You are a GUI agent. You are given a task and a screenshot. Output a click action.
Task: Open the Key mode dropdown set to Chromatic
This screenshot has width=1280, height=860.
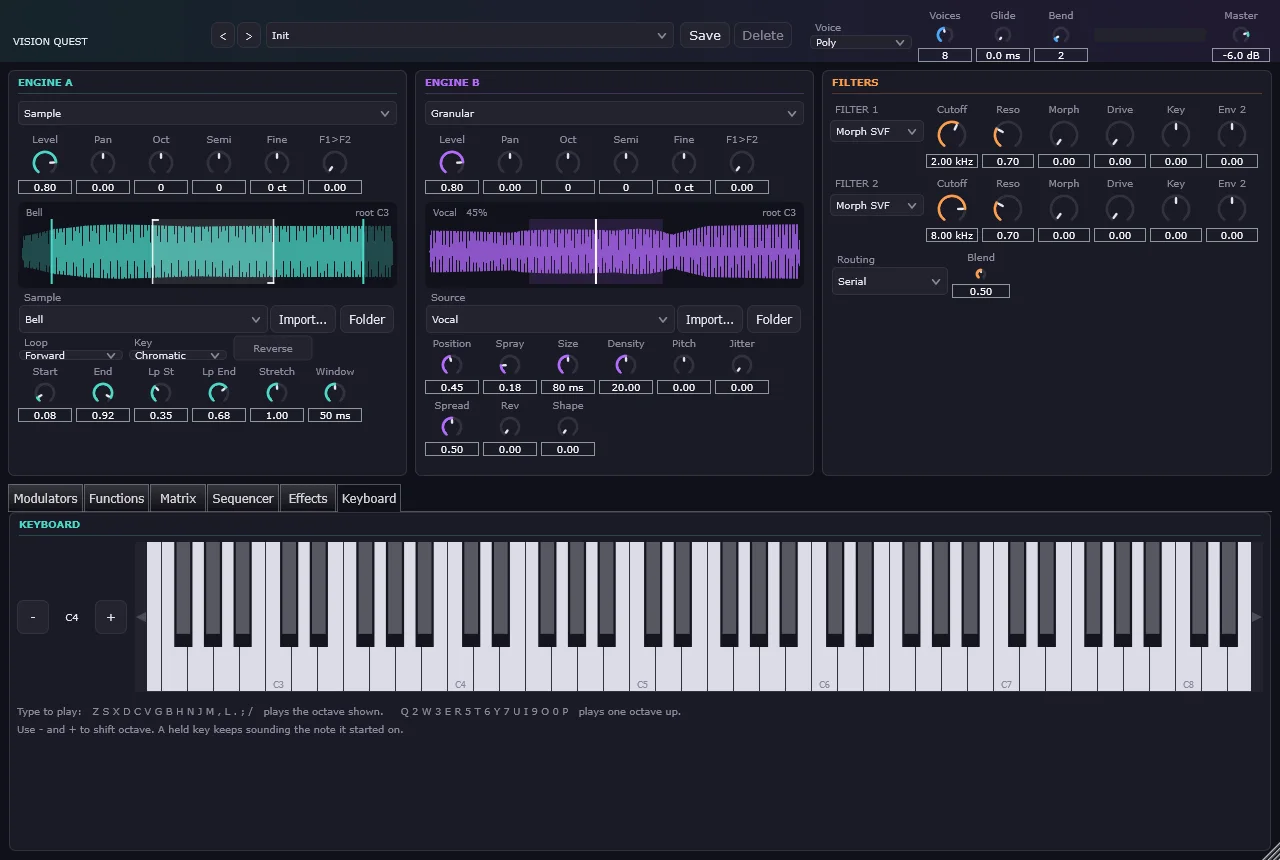(180, 355)
